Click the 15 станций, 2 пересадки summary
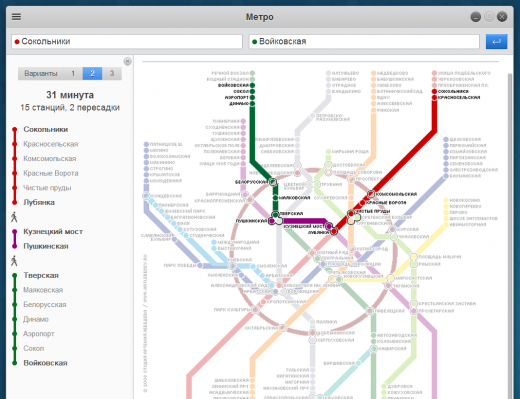 [x=70, y=108]
